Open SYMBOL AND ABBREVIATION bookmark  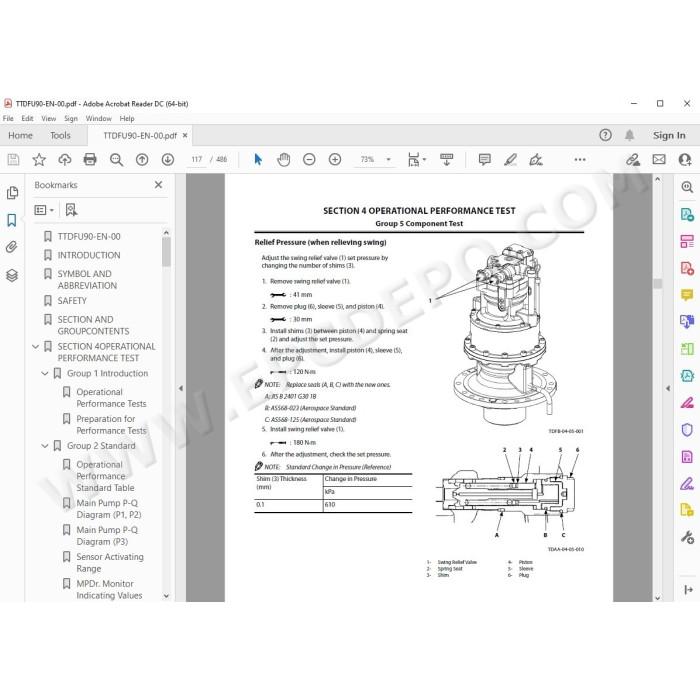tap(87, 279)
